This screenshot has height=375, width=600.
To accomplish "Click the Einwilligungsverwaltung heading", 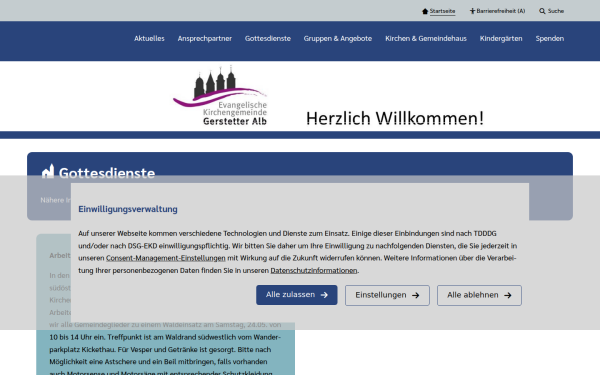I will click(128, 209).
